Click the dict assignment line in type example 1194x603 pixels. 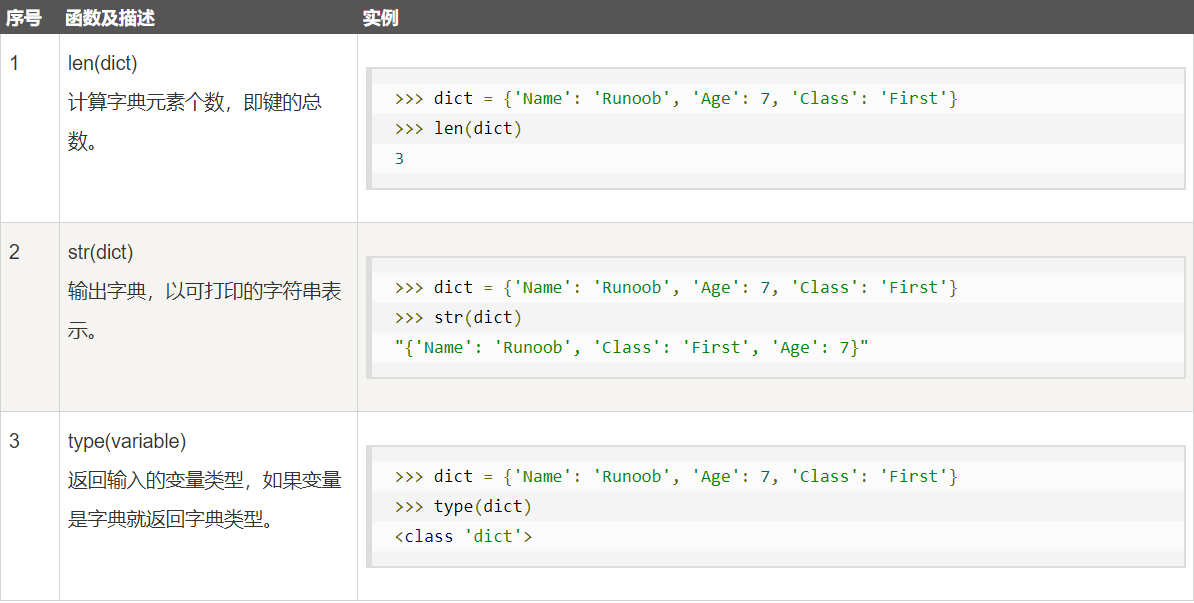[x=677, y=476]
